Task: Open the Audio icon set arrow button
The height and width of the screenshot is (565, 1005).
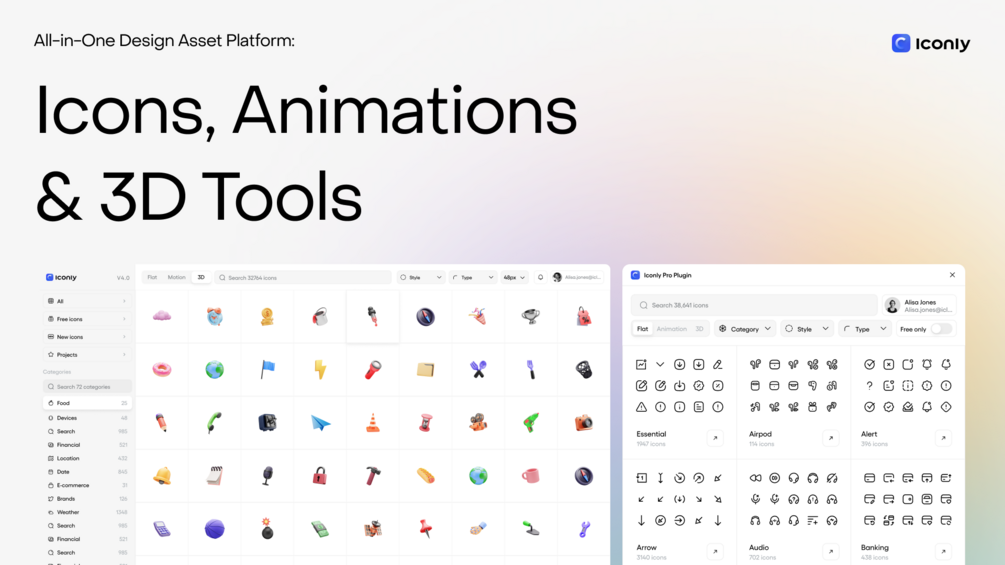Action: tap(831, 551)
